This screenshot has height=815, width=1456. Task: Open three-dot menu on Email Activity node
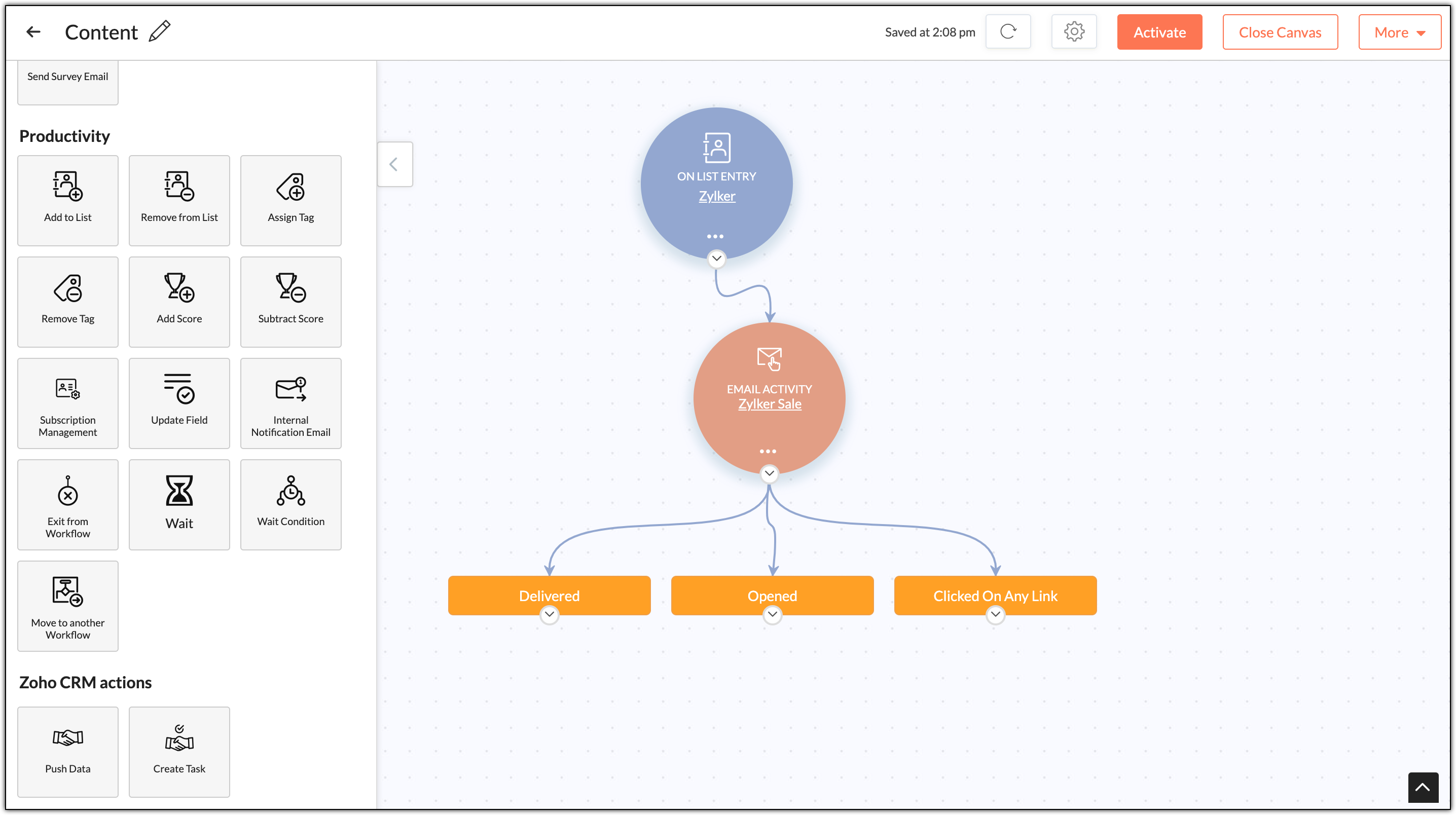click(768, 451)
